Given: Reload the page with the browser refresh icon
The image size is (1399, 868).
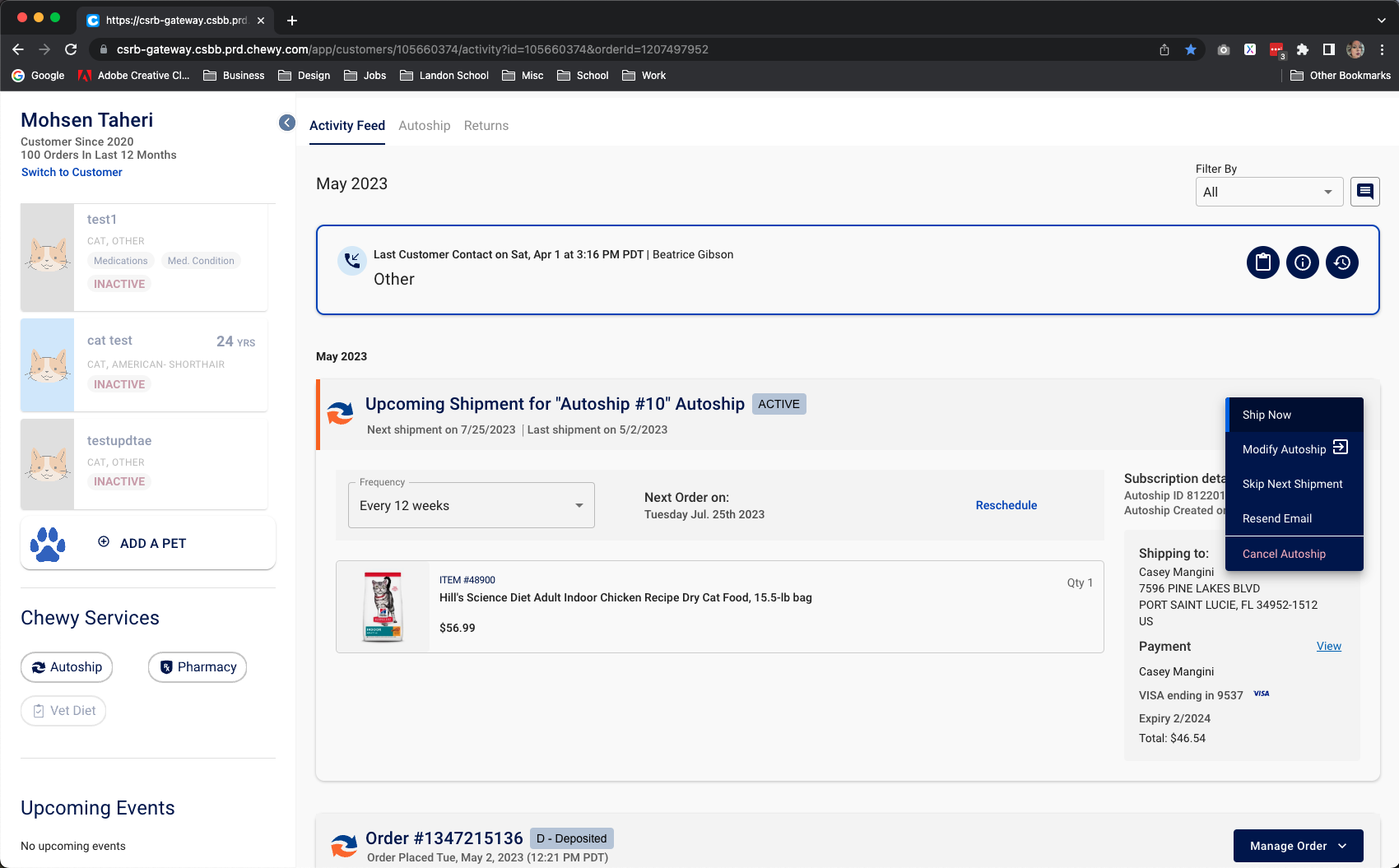Looking at the screenshot, I should 71,49.
